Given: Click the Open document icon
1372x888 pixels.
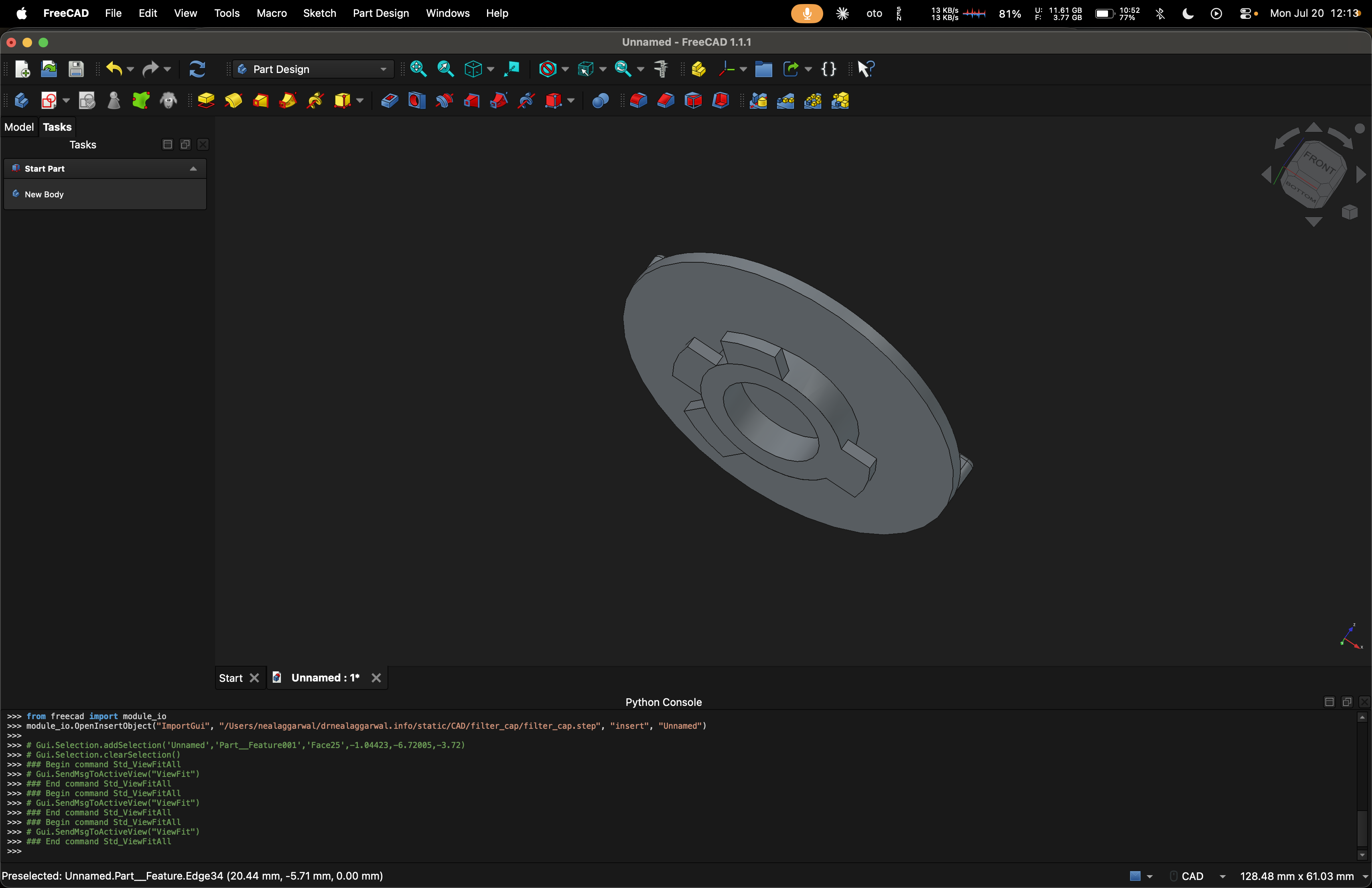Looking at the screenshot, I should pyautogui.click(x=49, y=69).
